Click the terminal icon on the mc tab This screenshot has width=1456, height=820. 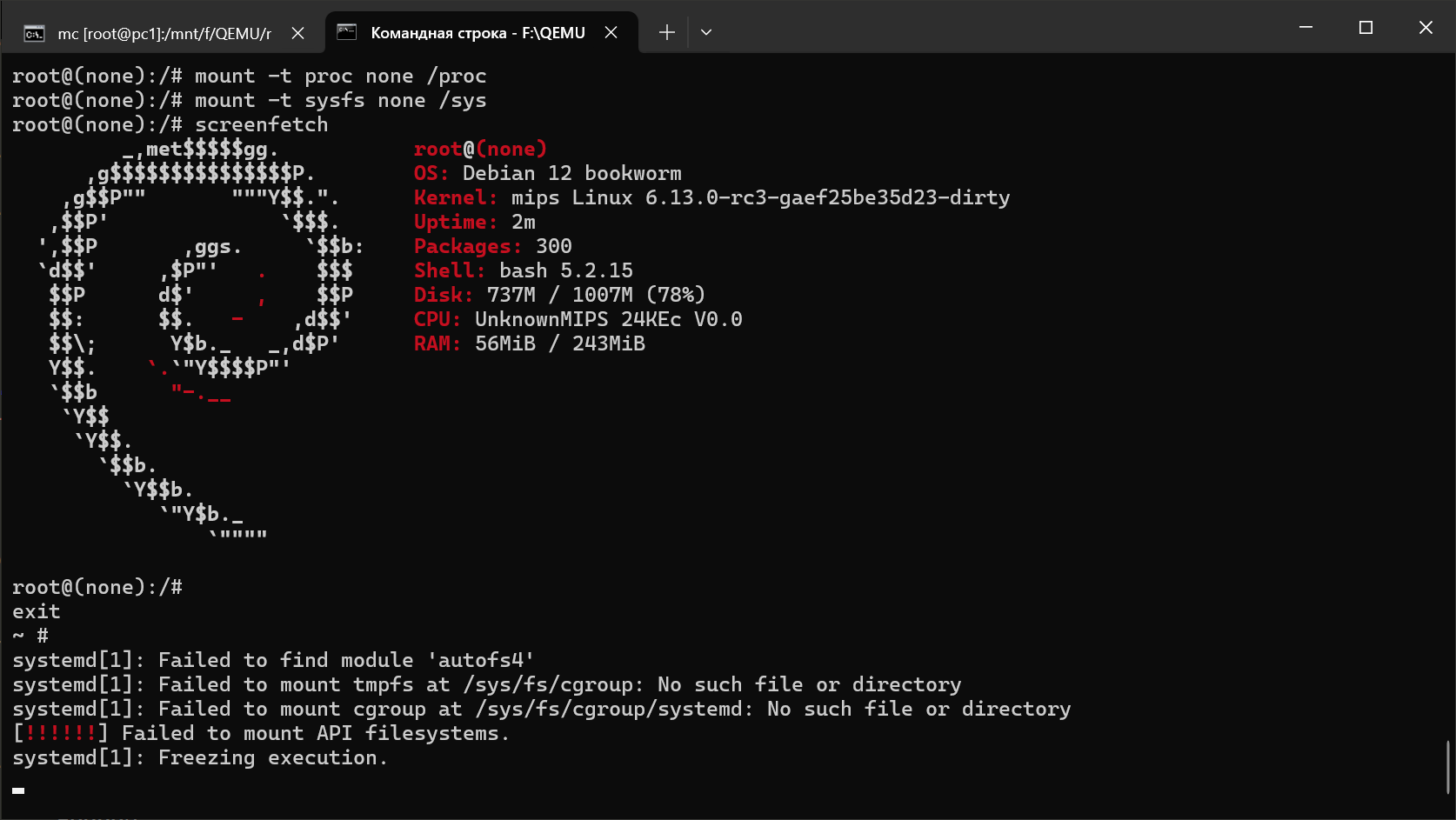click(x=35, y=34)
